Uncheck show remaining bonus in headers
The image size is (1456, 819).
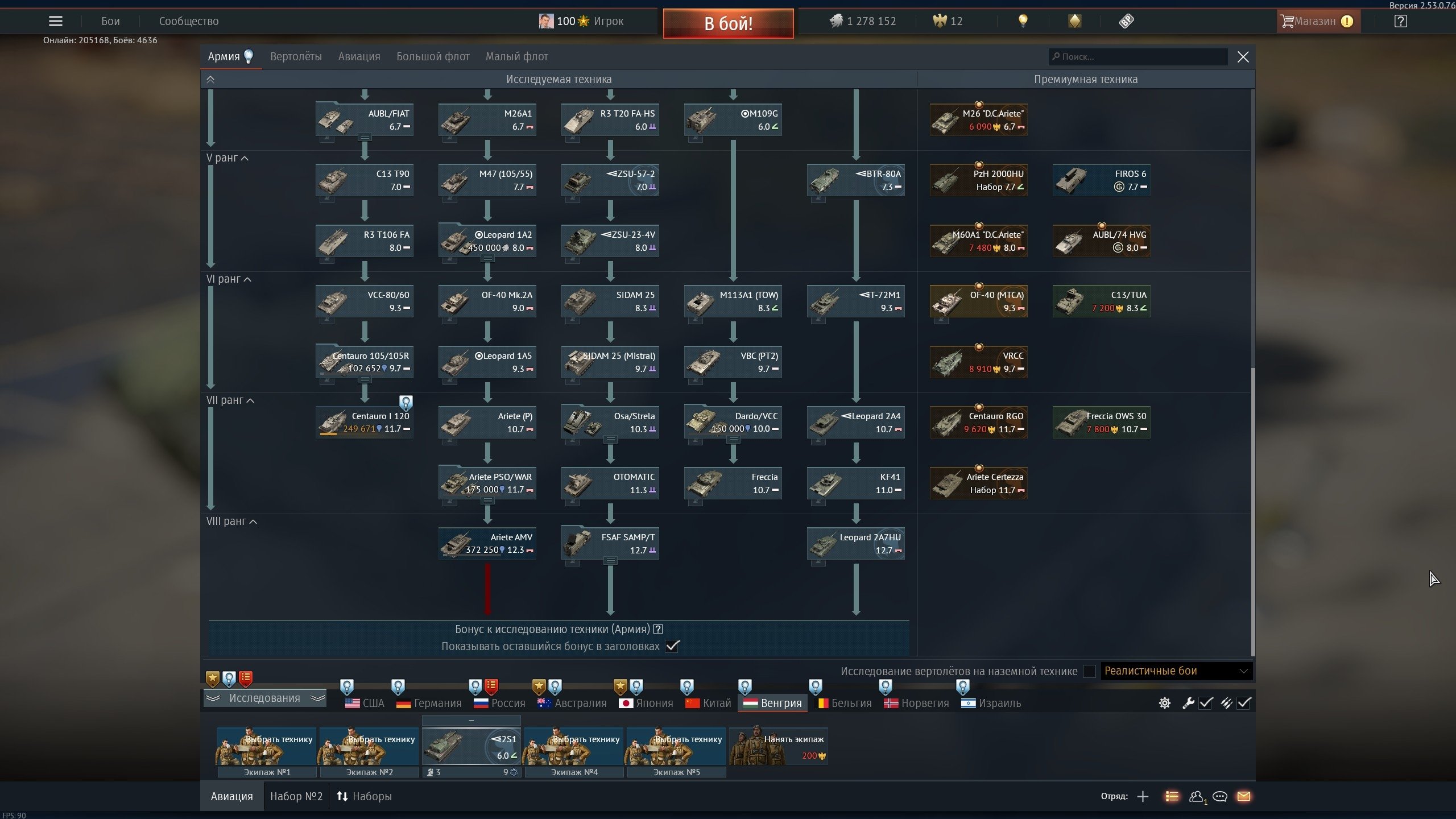(672, 646)
